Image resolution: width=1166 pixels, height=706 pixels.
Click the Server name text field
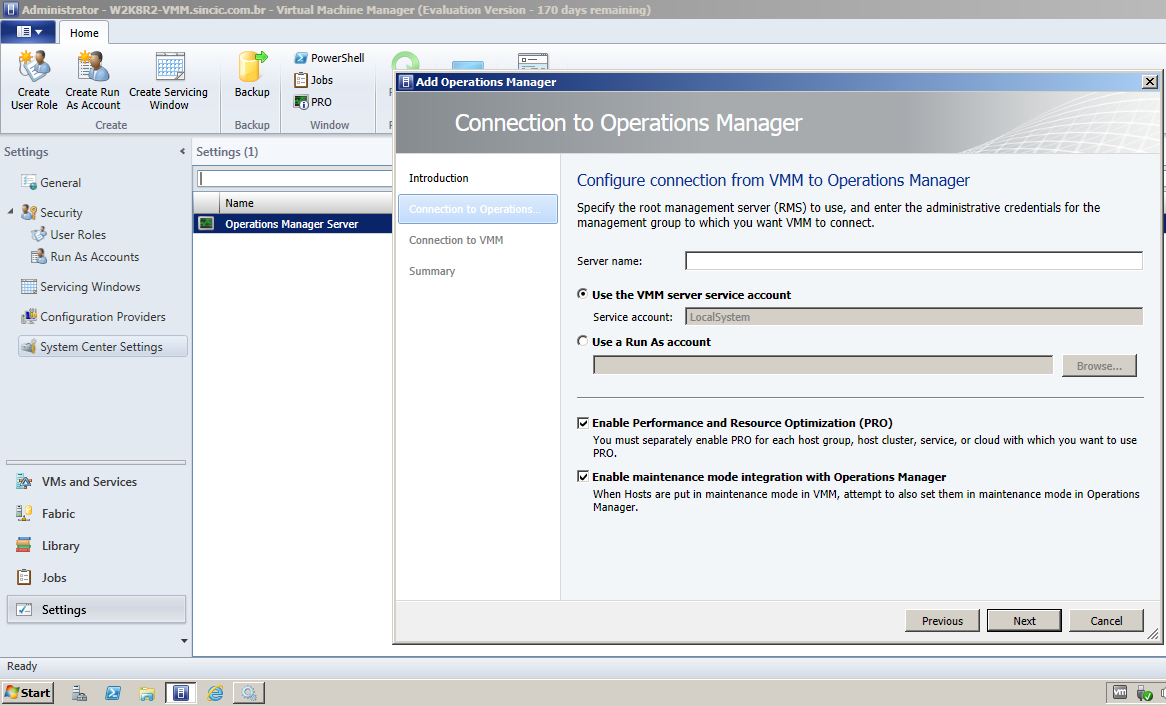pyautogui.click(x=914, y=260)
